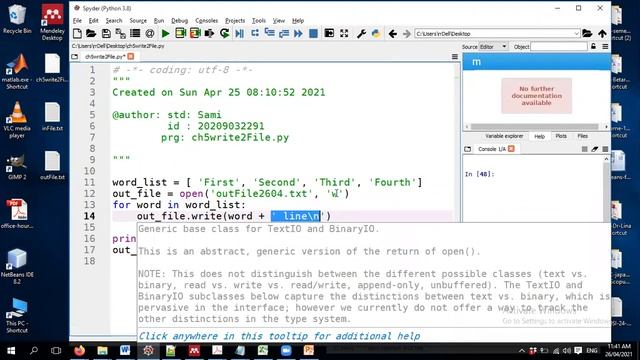This screenshot has height=360, width=640.
Task: Step into function debug icon
Action: click(269, 33)
